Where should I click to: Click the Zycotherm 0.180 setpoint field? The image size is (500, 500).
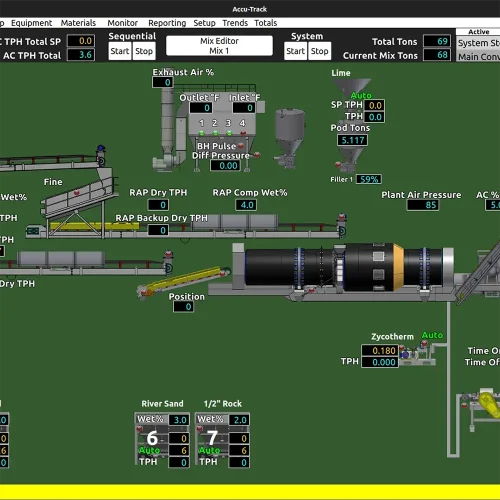(x=380, y=351)
